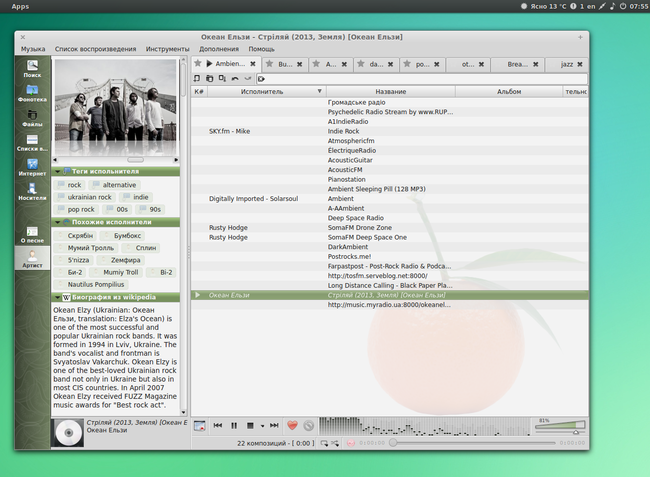The height and width of the screenshot is (477, 650).
Task: Open the Инструменты menu
Action: click(x=166, y=48)
